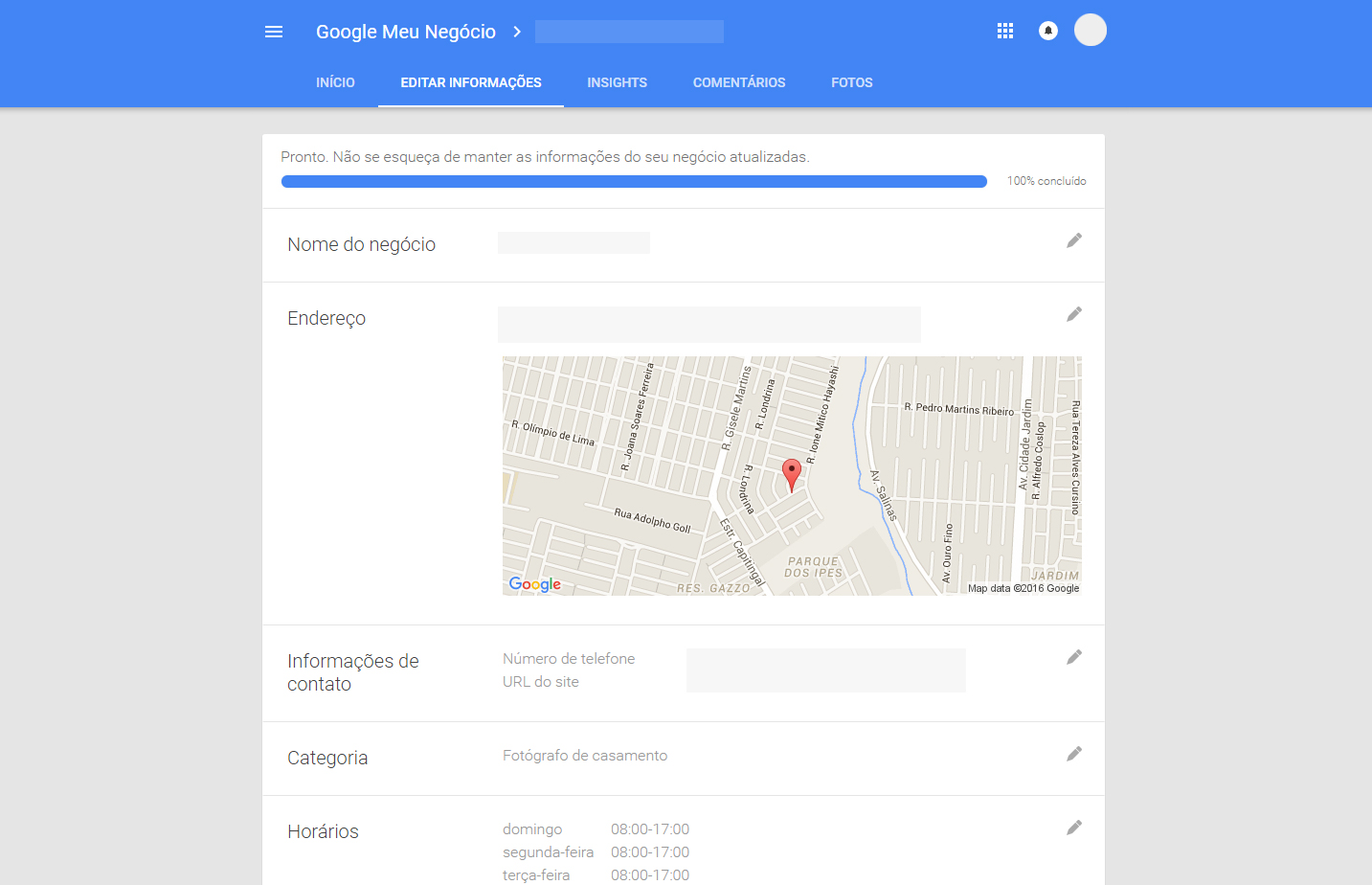Edit Categoria with pencil icon
Image resolution: width=1372 pixels, height=885 pixels.
click(x=1074, y=754)
